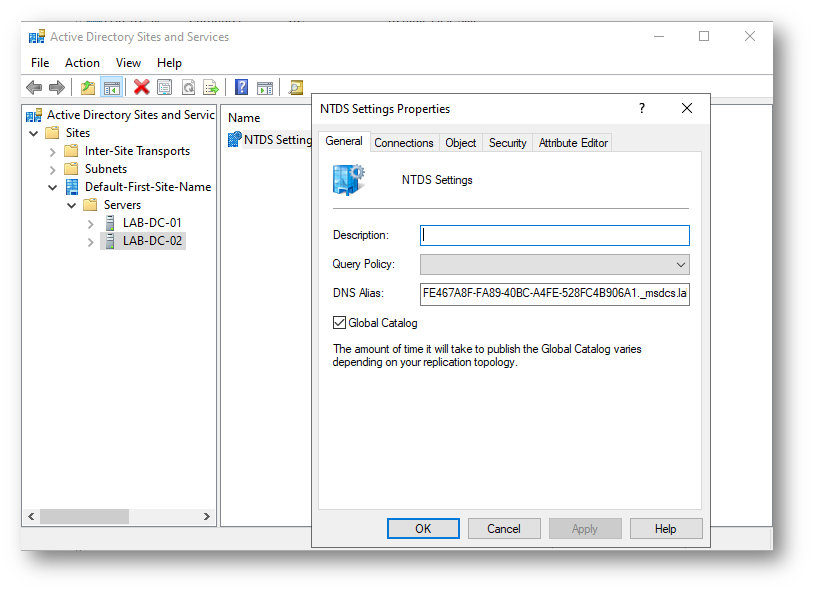Screen dimensions: 815x593
Task: Toggle Show/Hide Action Pane toolbar icon
Action: coord(265,87)
